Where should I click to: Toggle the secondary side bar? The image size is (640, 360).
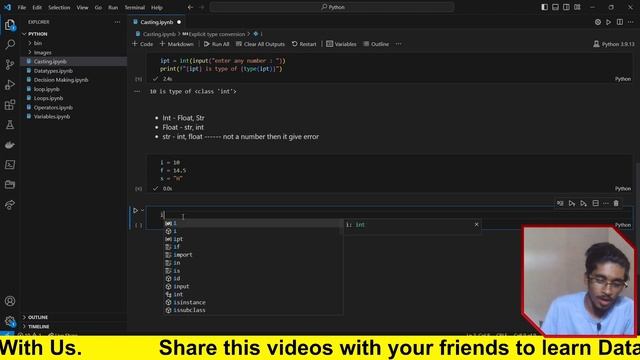566,7
